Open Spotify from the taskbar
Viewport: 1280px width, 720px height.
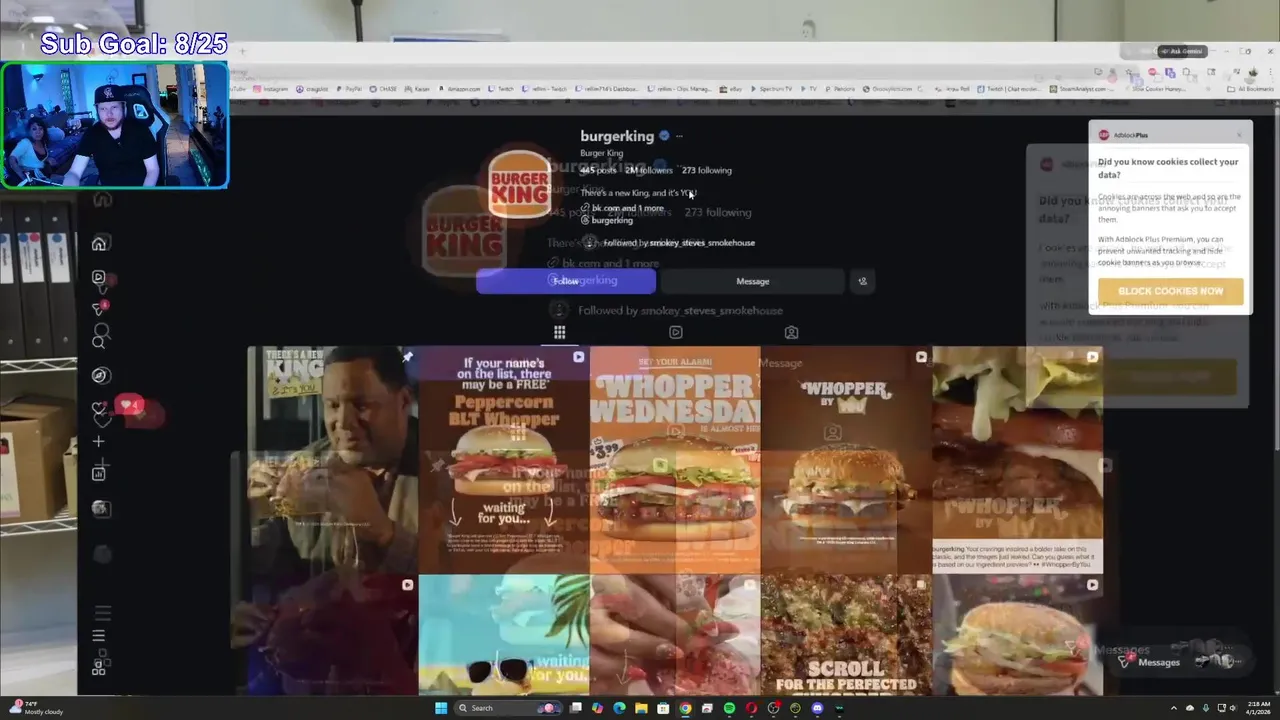click(x=729, y=708)
